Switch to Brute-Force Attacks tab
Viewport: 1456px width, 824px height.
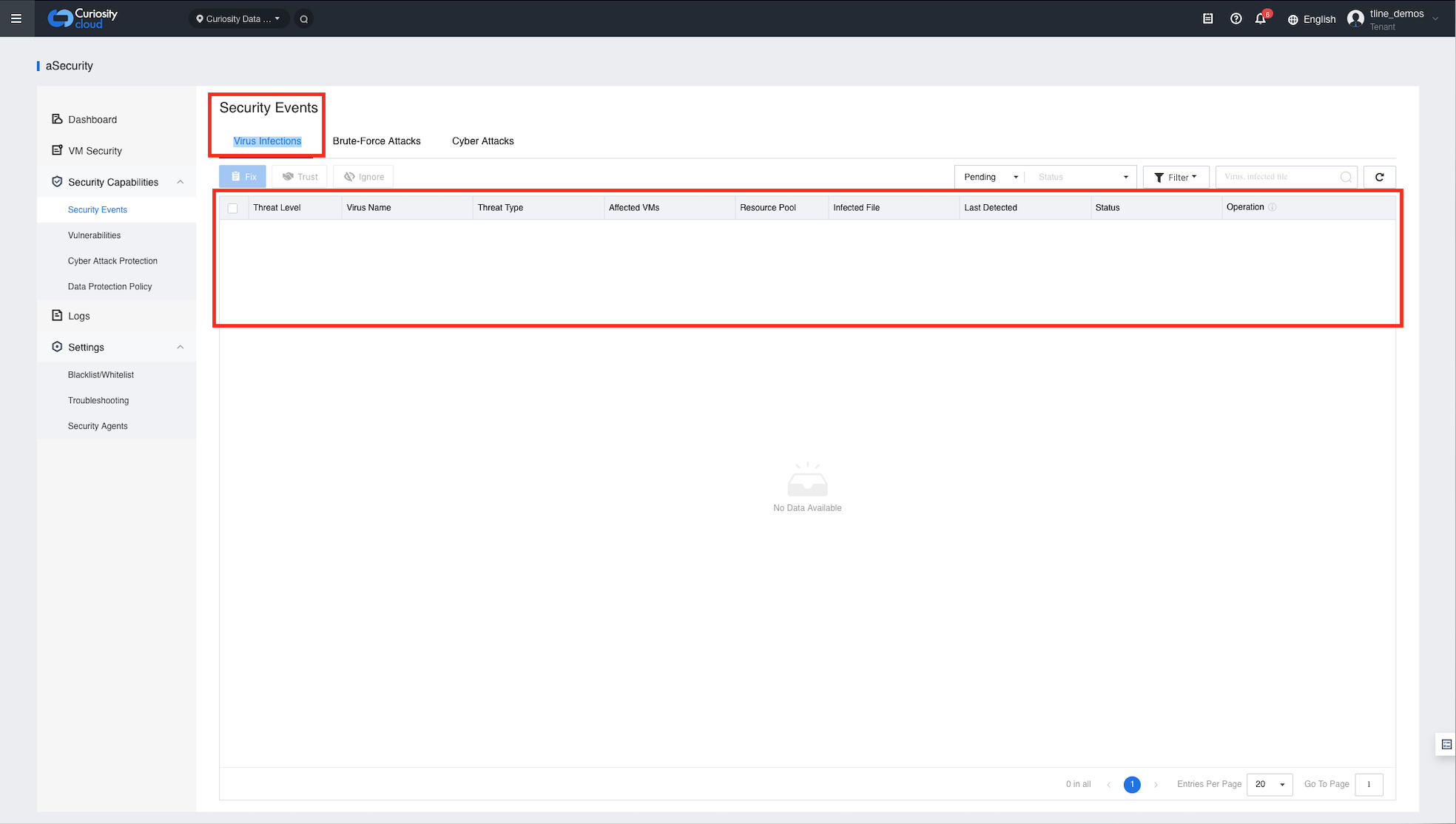(x=376, y=141)
